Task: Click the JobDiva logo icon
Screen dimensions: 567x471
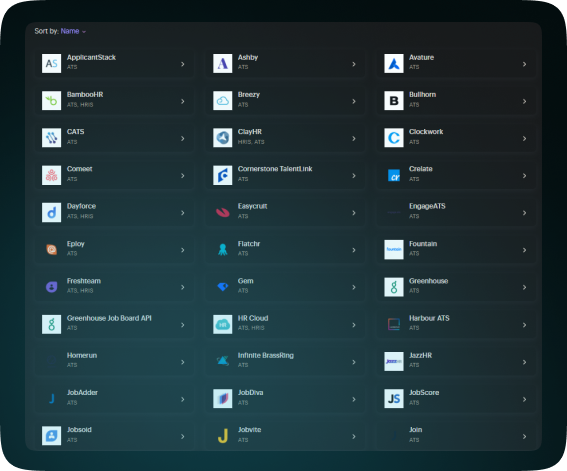Action: pos(222,399)
